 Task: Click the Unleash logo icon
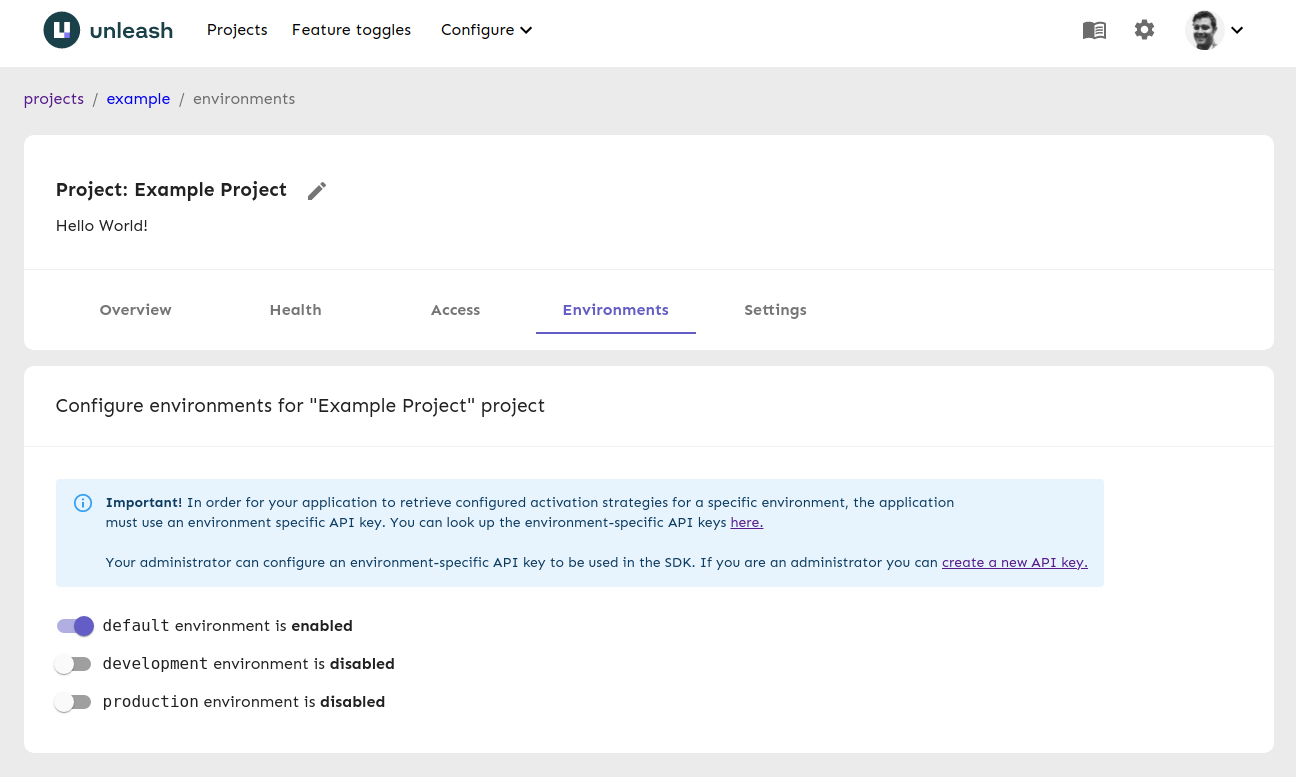click(62, 30)
